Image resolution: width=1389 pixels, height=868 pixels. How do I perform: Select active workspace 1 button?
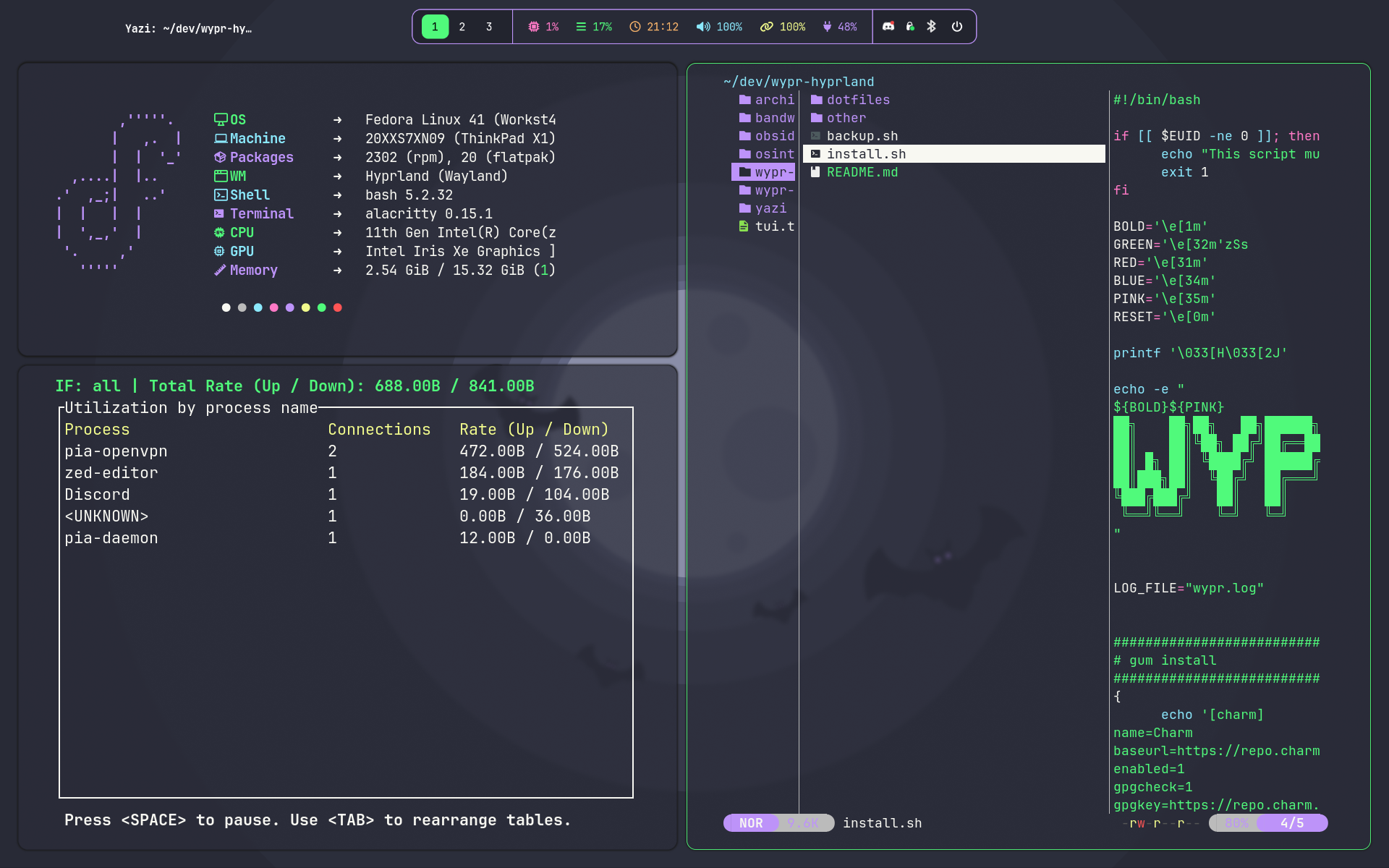435,27
